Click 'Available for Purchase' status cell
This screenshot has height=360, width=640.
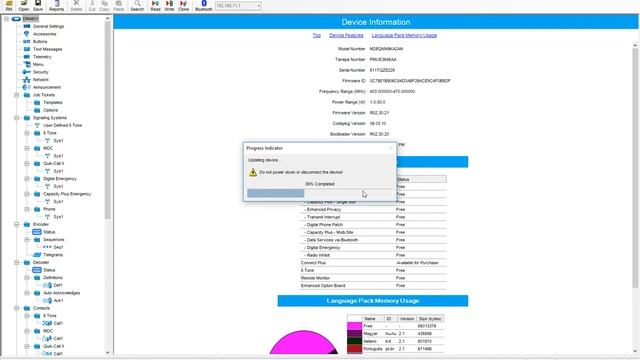pyautogui.click(x=417, y=263)
